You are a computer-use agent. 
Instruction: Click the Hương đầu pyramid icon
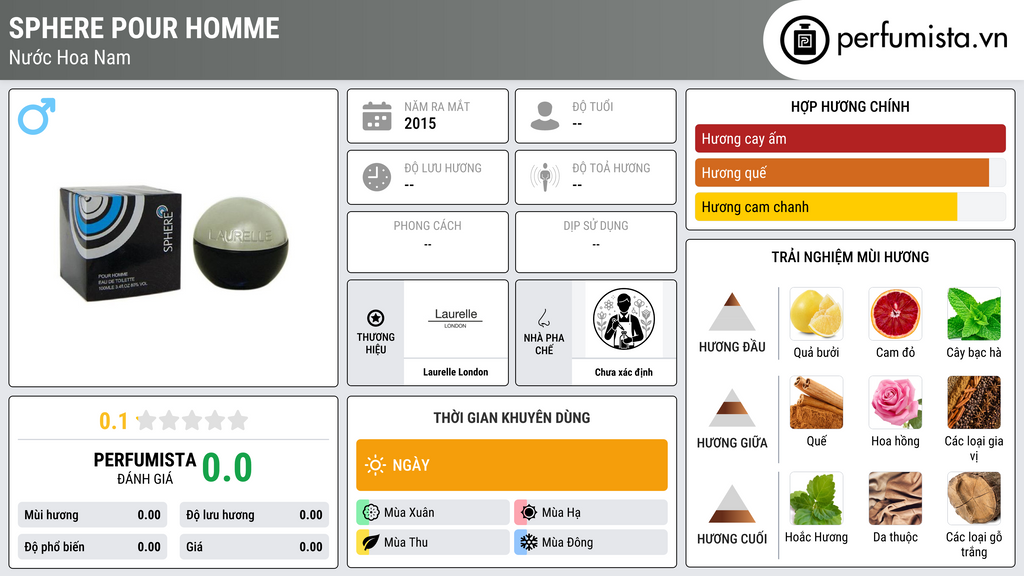click(x=732, y=312)
